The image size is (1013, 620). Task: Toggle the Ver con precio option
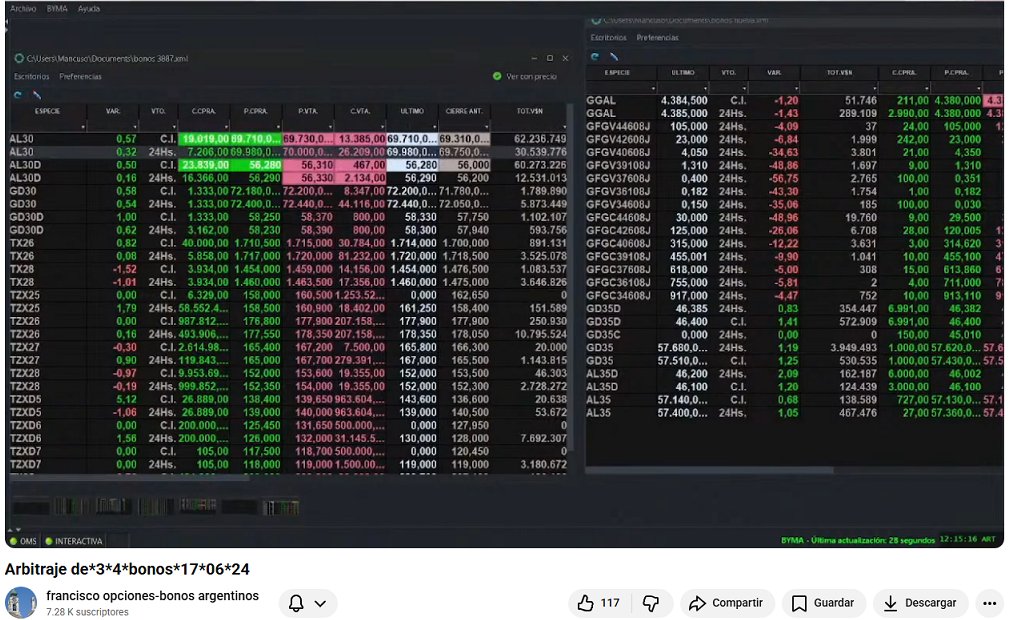click(498, 77)
